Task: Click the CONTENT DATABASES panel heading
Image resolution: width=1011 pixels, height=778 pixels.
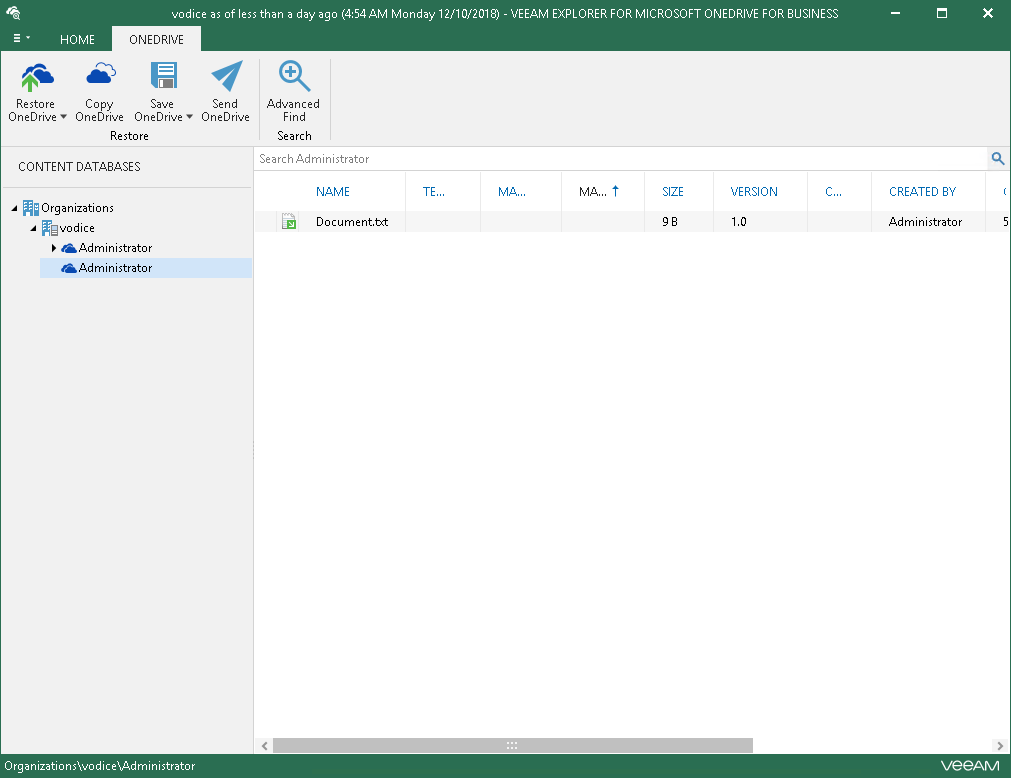Action: pyautogui.click(x=79, y=166)
